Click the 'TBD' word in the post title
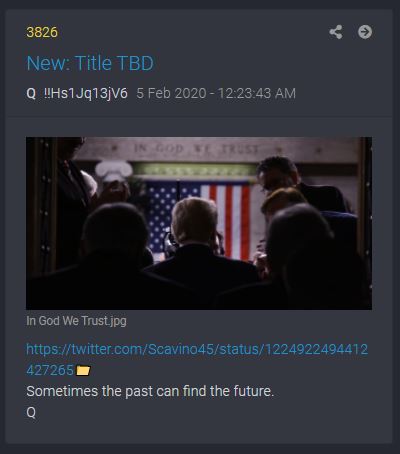 point(135,63)
